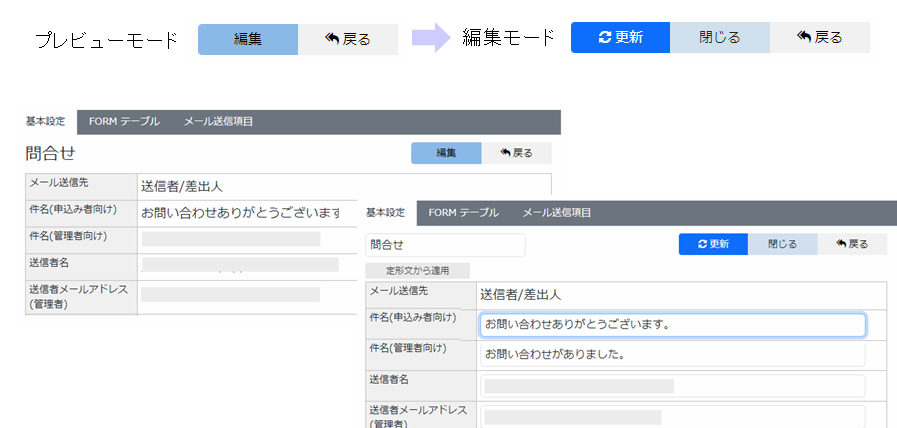897x428 pixels.
Task: Click the large 戻る button beside プレビューモード
Action: (348, 39)
